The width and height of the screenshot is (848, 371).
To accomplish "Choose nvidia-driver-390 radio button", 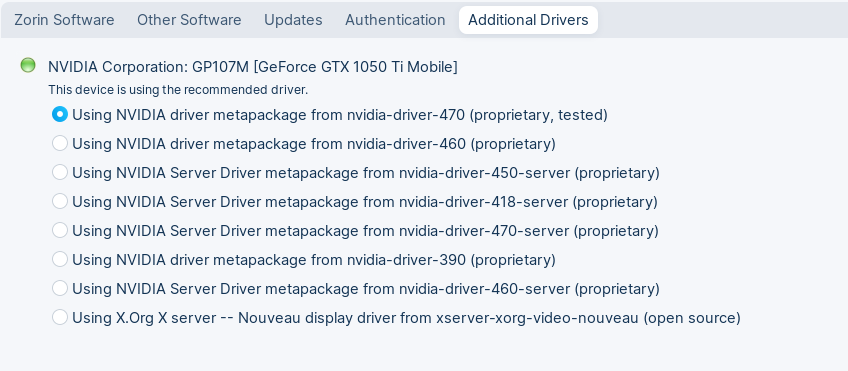I will tap(59, 260).
